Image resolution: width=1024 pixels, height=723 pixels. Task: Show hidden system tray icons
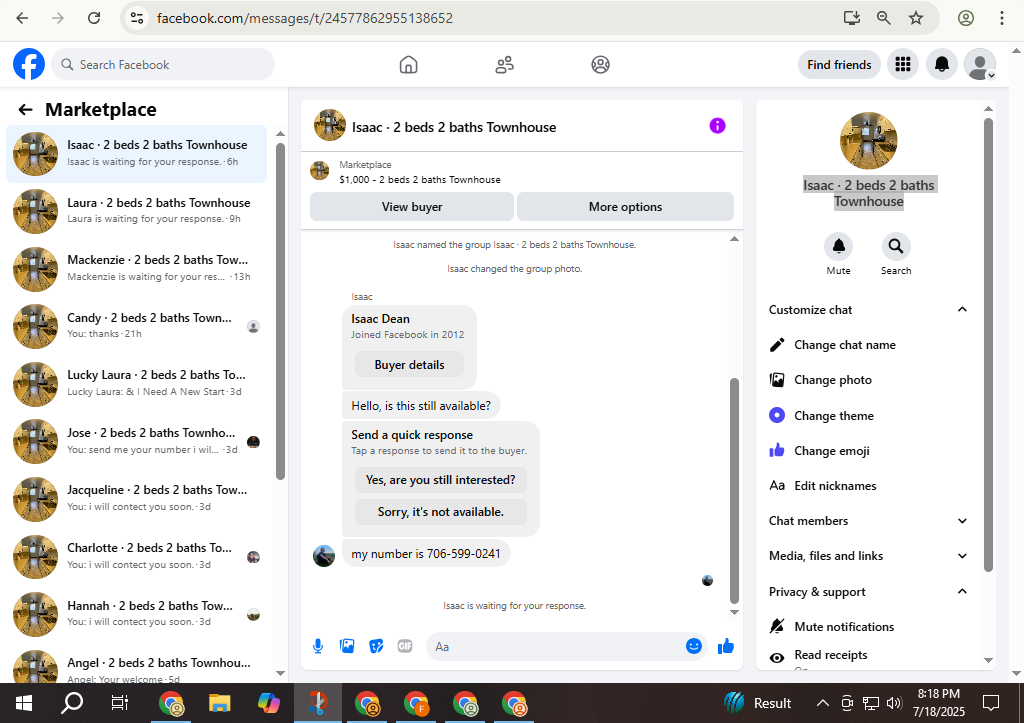pyautogui.click(x=823, y=703)
